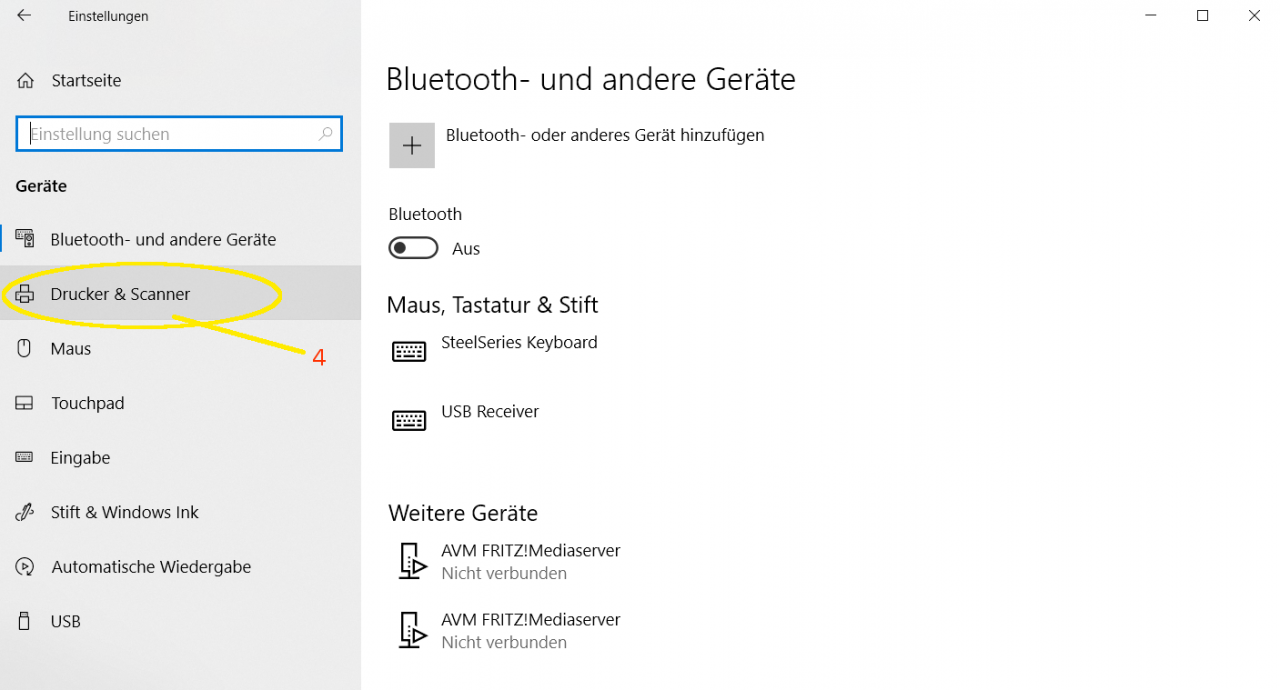Select USB in the sidebar
The image size is (1280, 690).
180,621
